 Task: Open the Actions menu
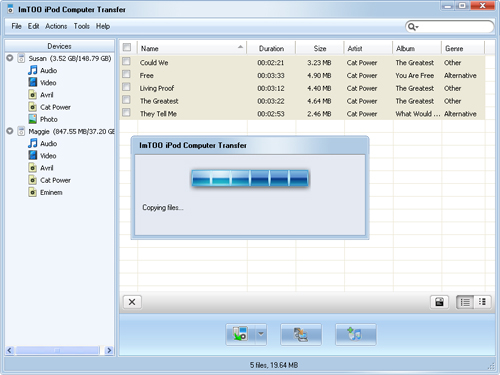tap(56, 26)
